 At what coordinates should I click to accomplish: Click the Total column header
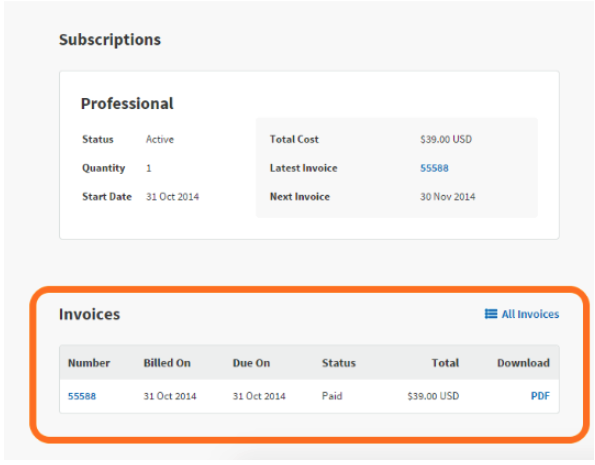445,363
